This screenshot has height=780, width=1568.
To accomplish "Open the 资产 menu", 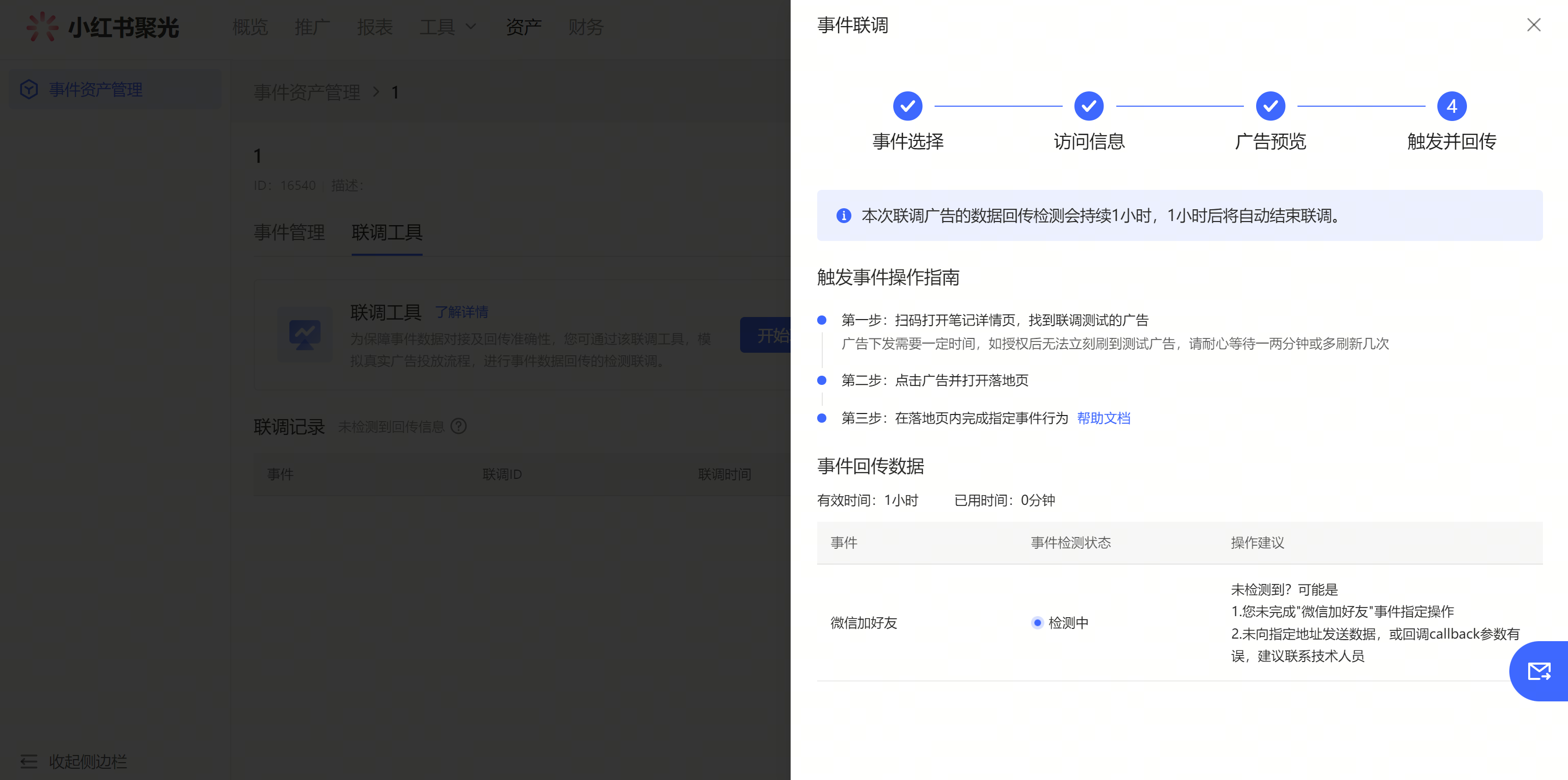I will coord(524,27).
